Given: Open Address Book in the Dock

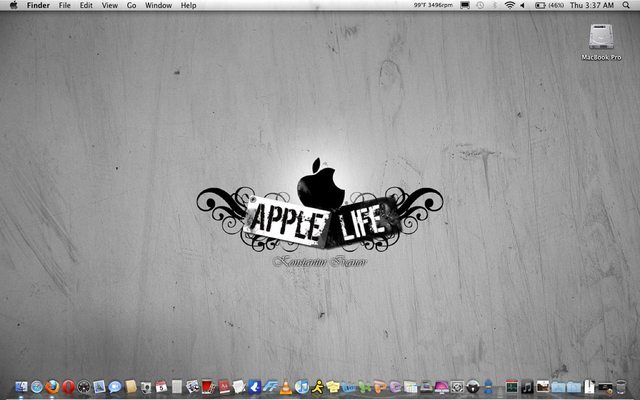Looking at the screenshot, I should pos(131,387).
